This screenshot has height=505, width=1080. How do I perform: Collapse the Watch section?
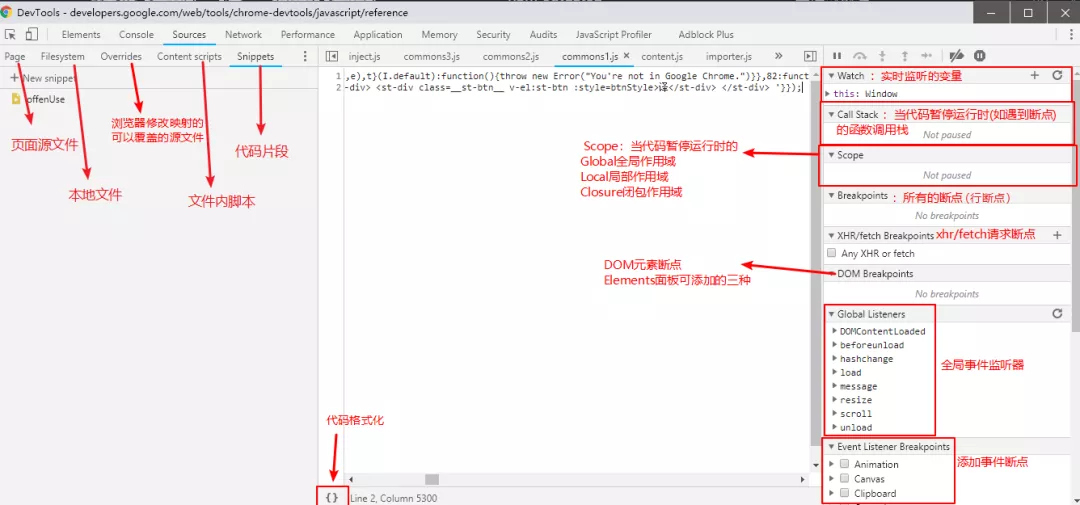pyautogui.click(x=831, y=75)
